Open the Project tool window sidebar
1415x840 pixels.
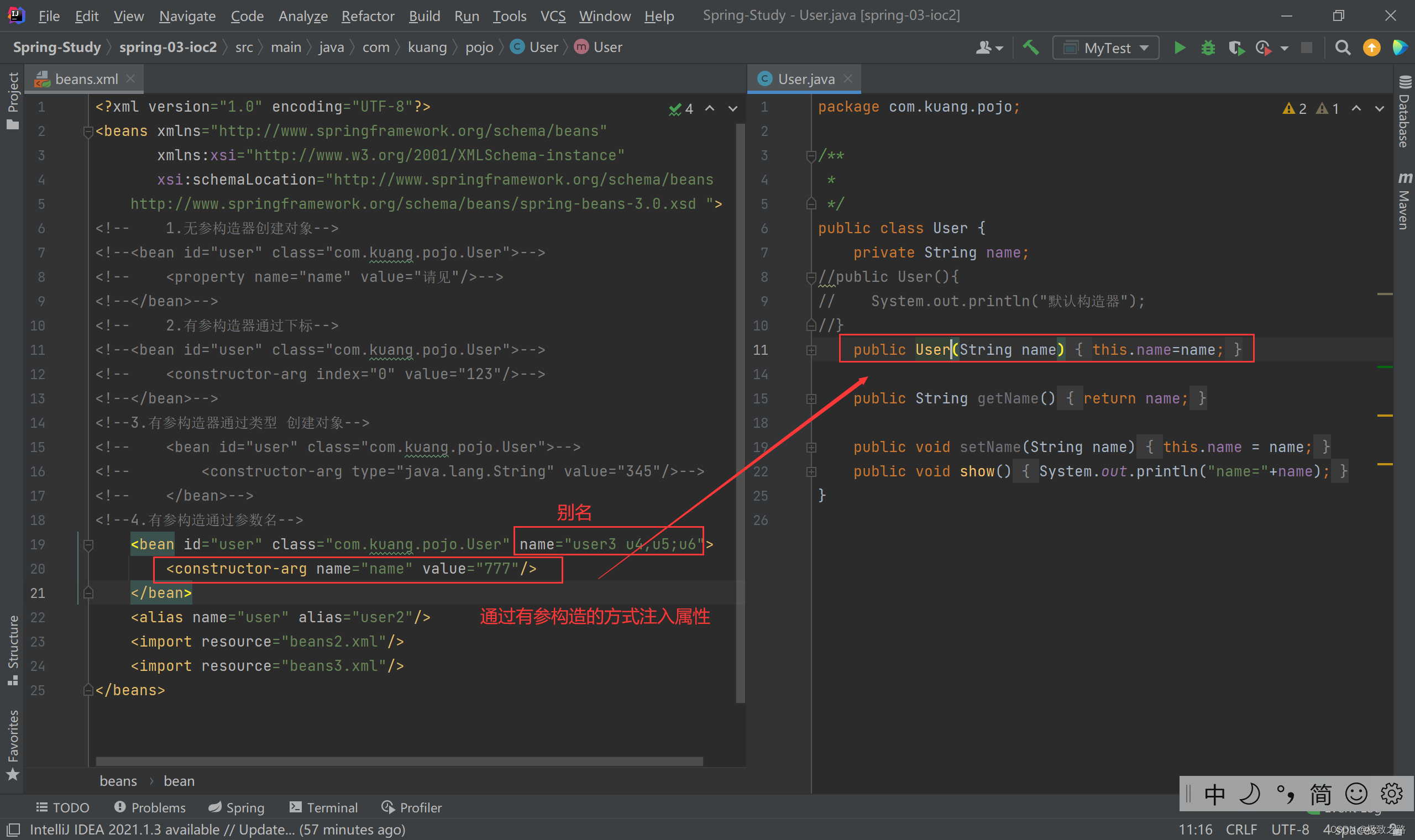13,101
